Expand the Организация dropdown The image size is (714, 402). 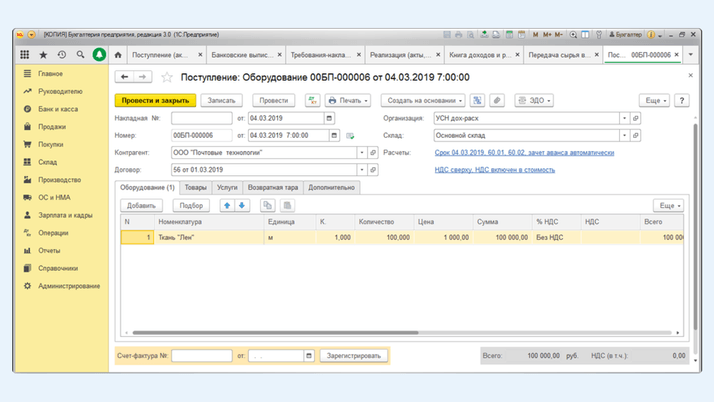pos(625,118)
